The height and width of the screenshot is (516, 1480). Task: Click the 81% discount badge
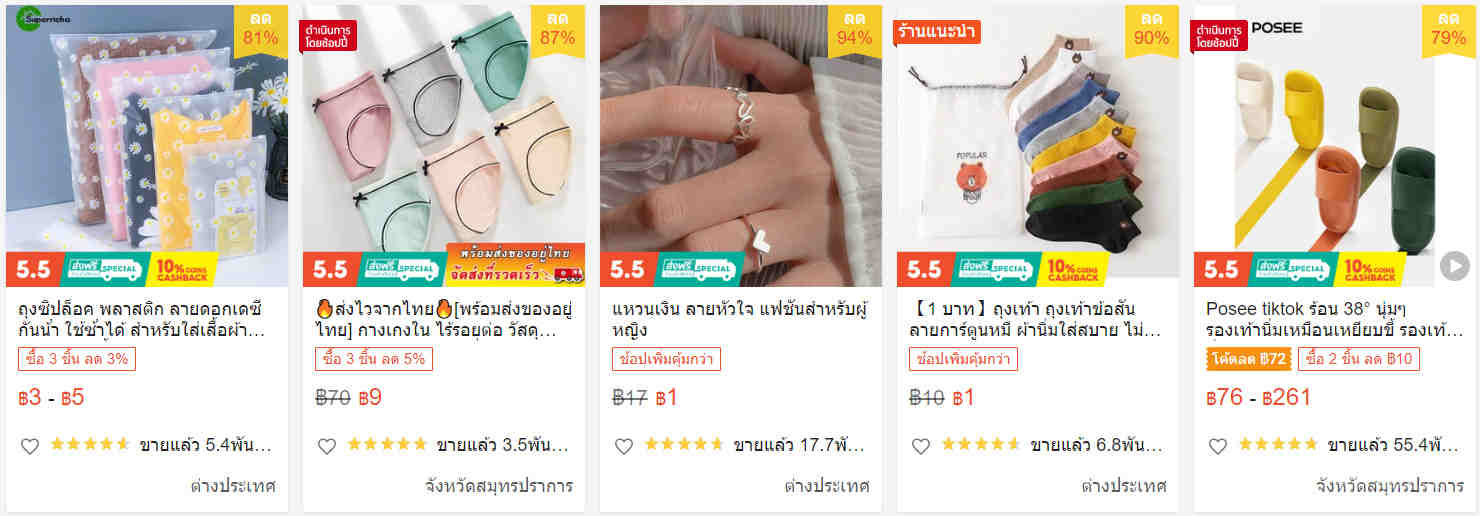click(260, 30)
